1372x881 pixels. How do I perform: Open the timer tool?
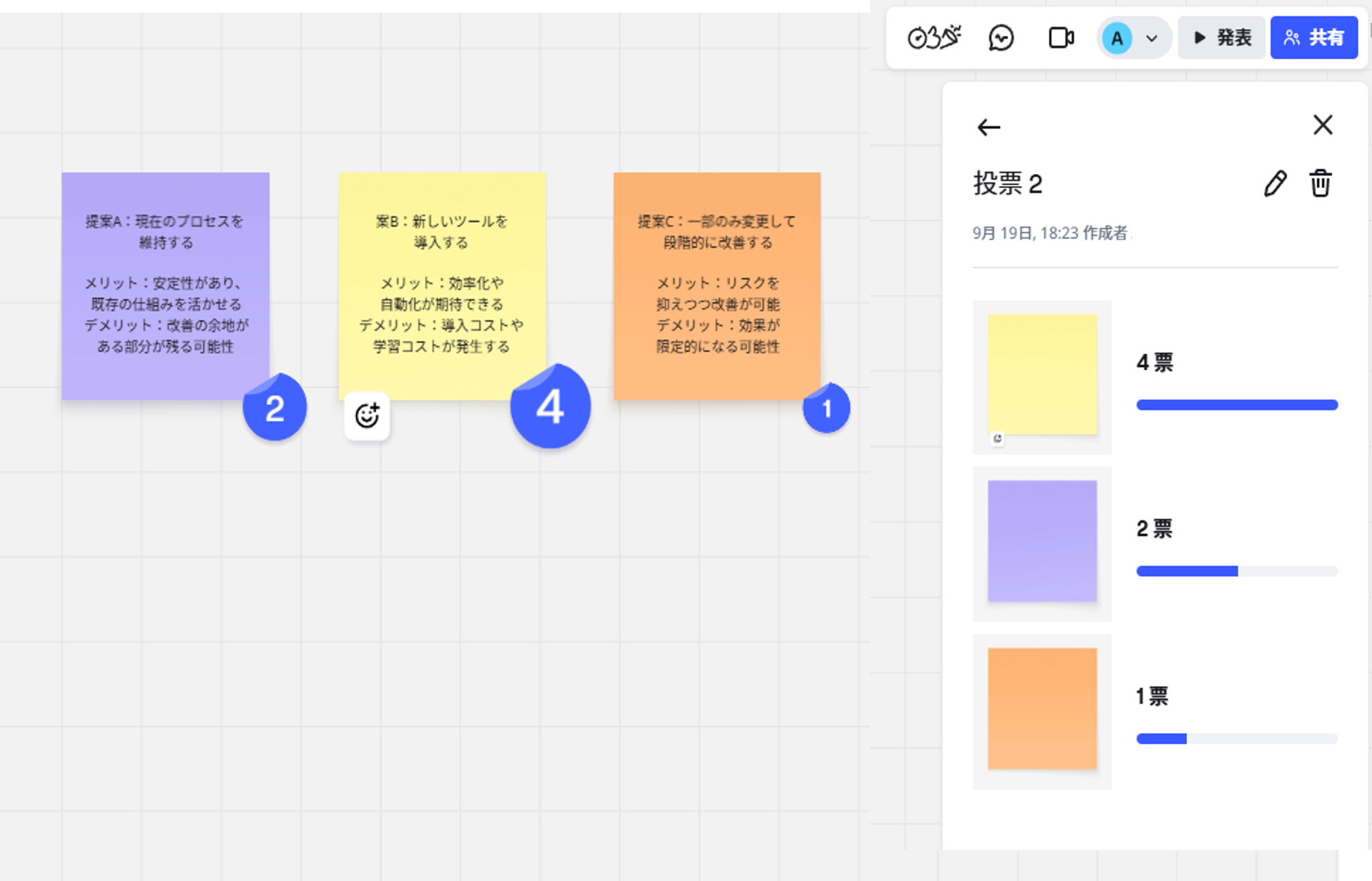click(934, 38)
